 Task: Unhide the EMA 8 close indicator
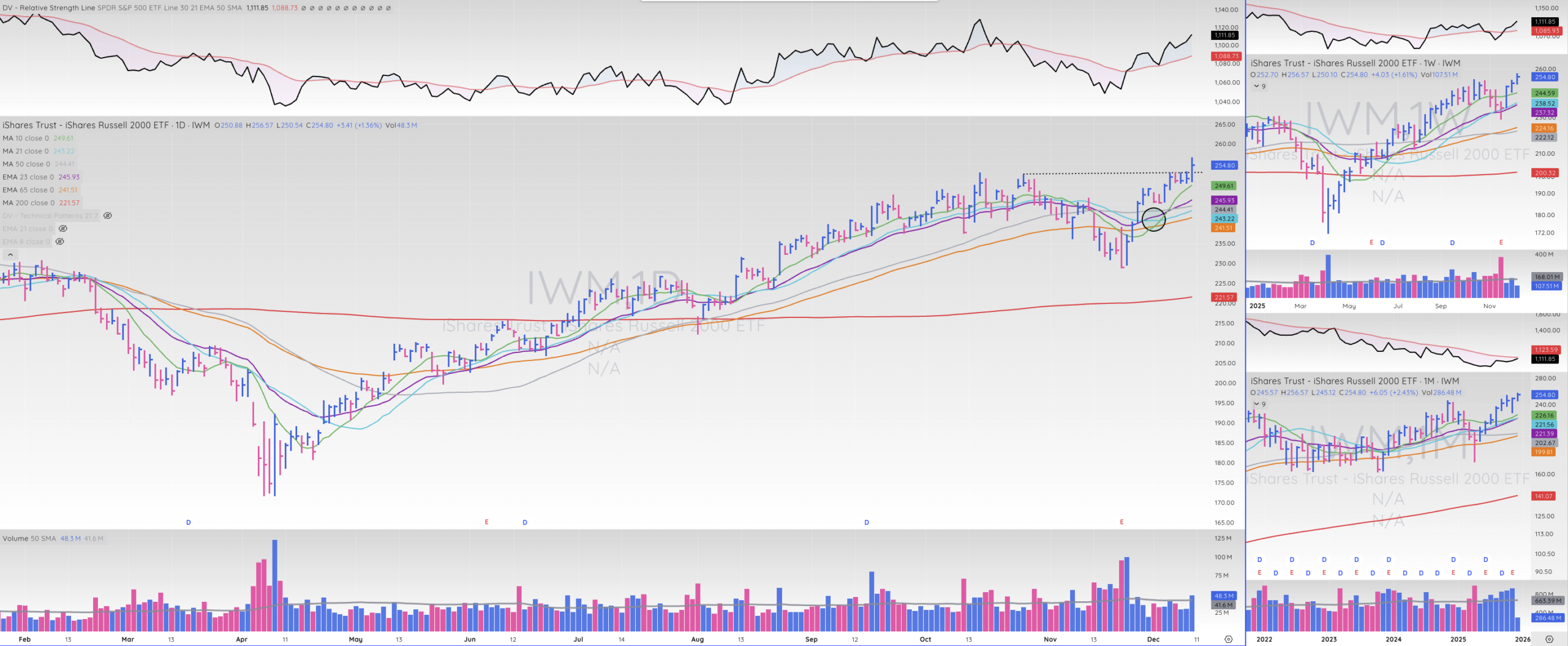[x=59, y=241]
